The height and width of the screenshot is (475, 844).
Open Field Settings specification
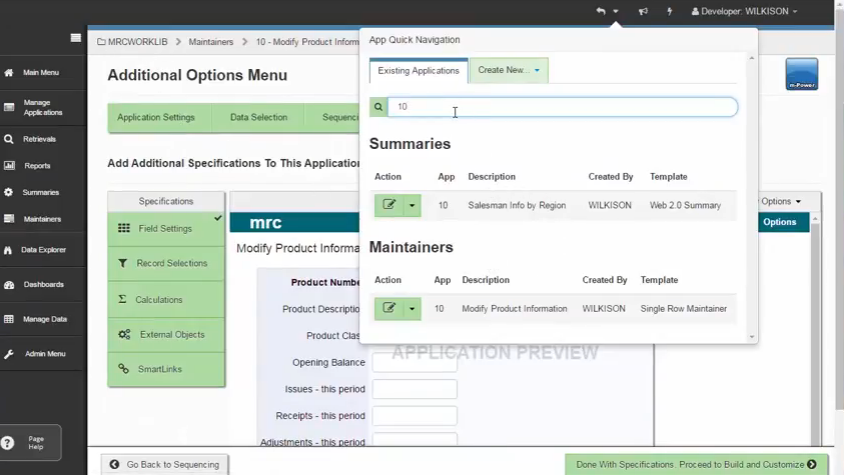[x=166, y=229]
